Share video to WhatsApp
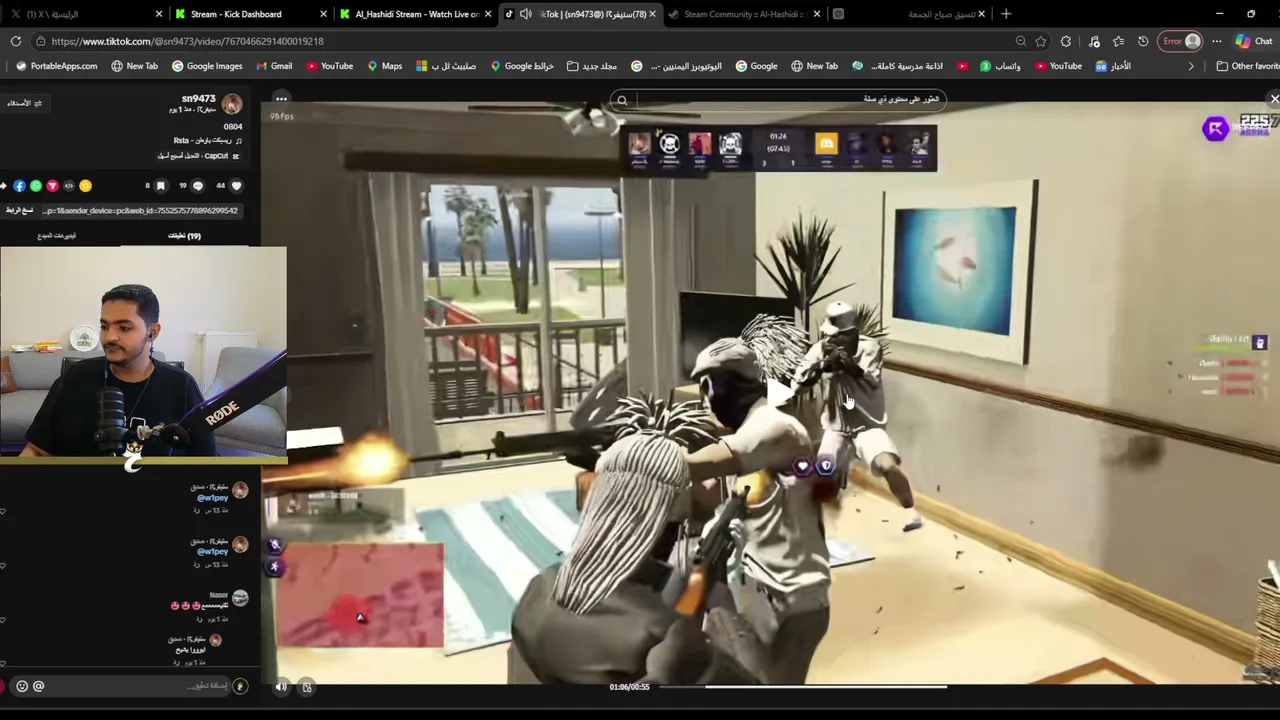 point(36,186)
